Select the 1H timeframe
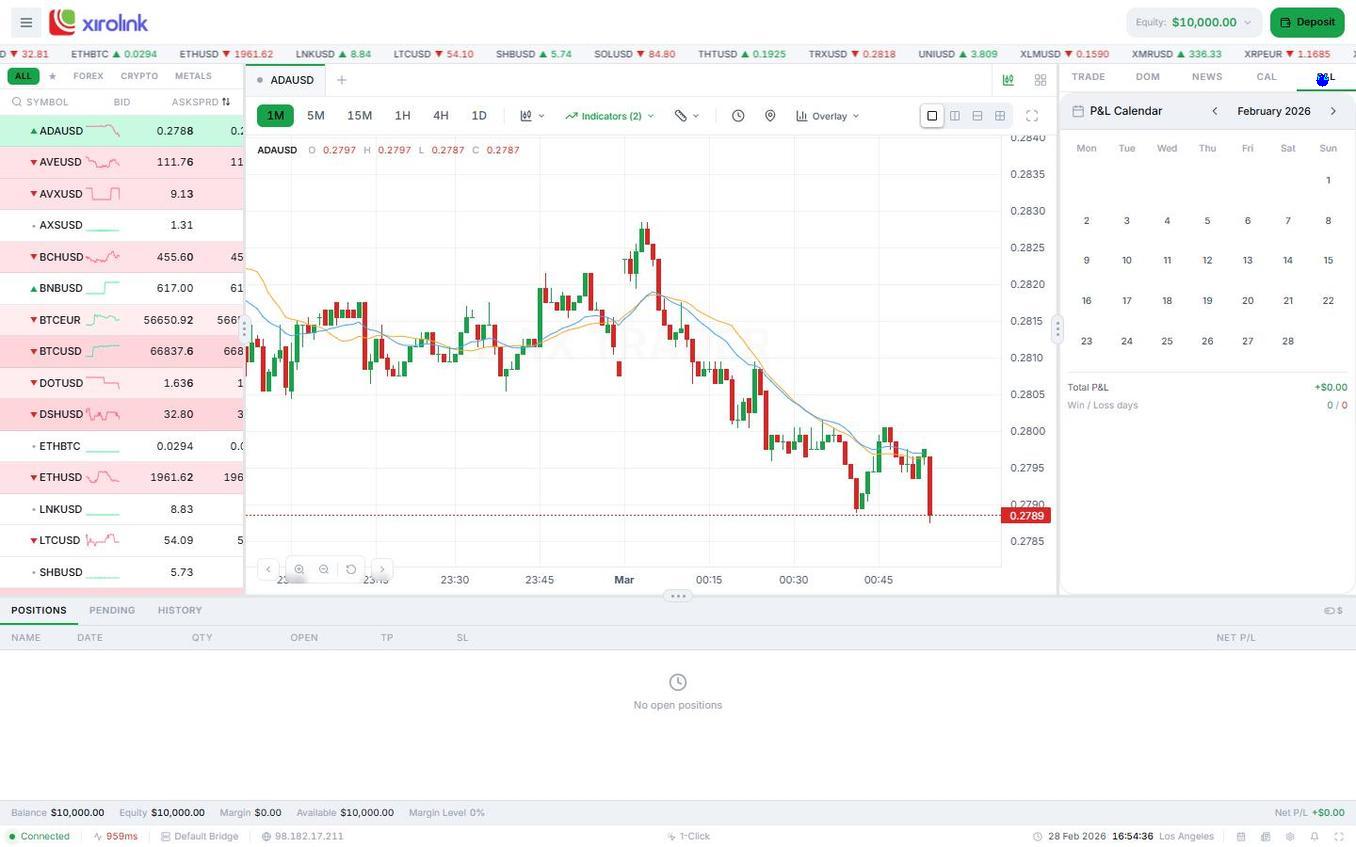Viewport: 1356px width, 847px height. pyautogui.click(x=402, y=116)
